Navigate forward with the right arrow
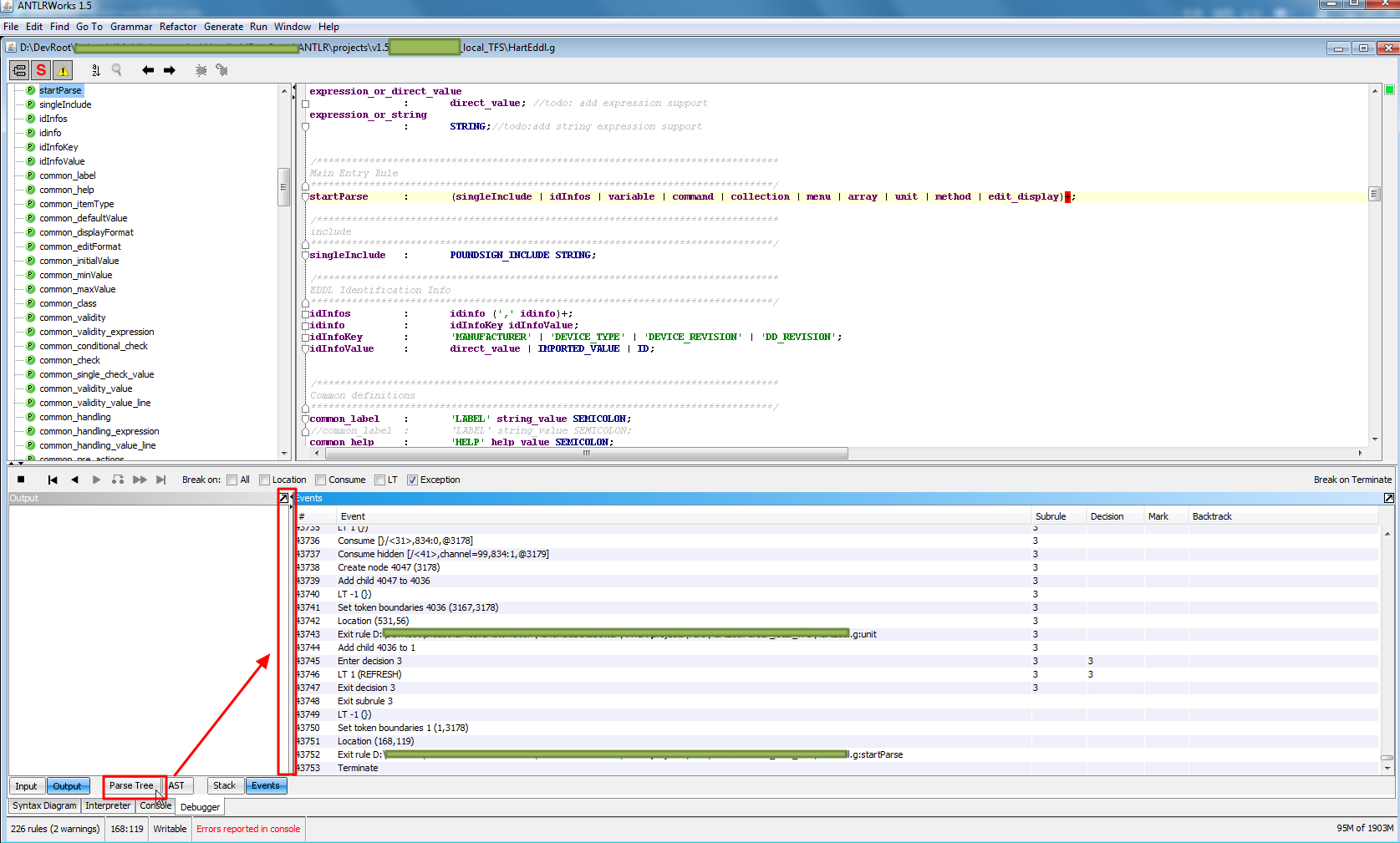The height and width of the screenshot is (843, 1400). pyautogui.click(x=170, y=70)
